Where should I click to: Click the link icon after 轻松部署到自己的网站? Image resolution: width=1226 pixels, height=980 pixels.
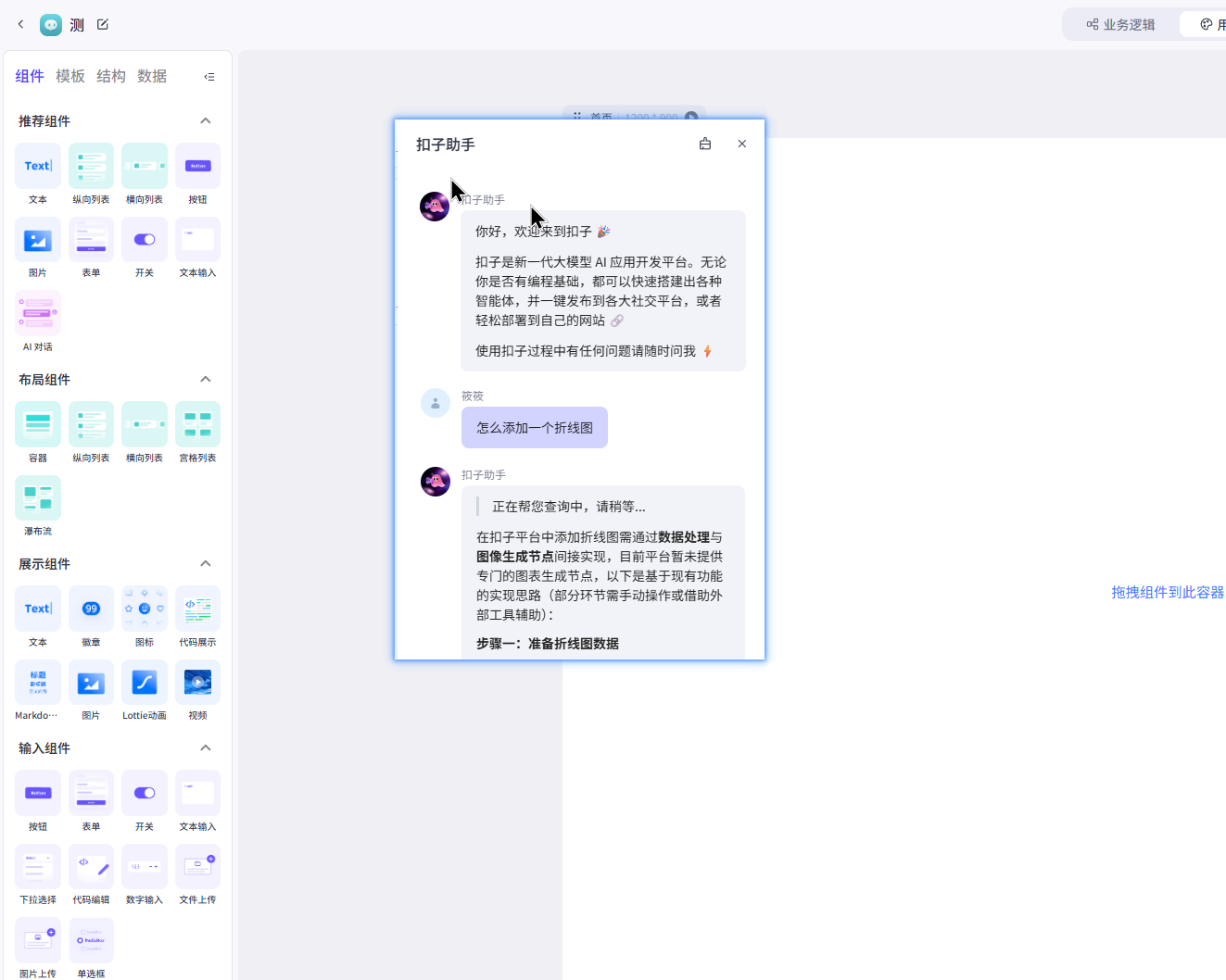[617, 320]
